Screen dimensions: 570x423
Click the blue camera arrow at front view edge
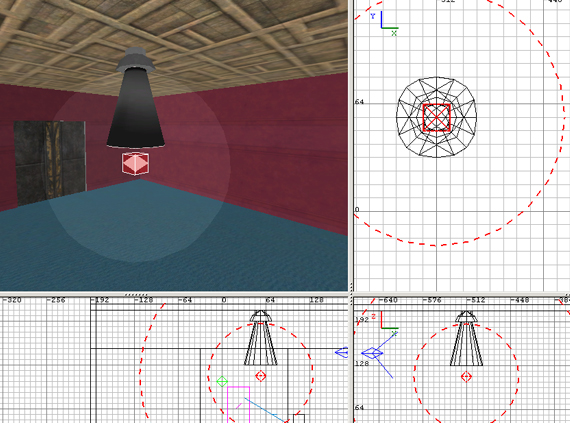[x=341, y=352]
